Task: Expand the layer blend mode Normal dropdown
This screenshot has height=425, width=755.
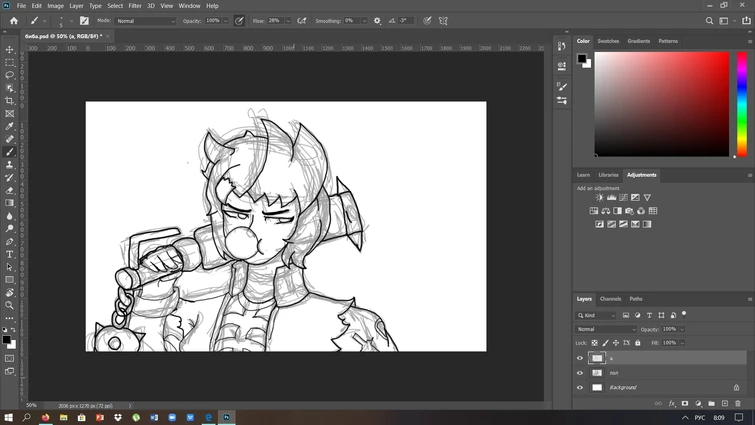Action: [605, 329]
